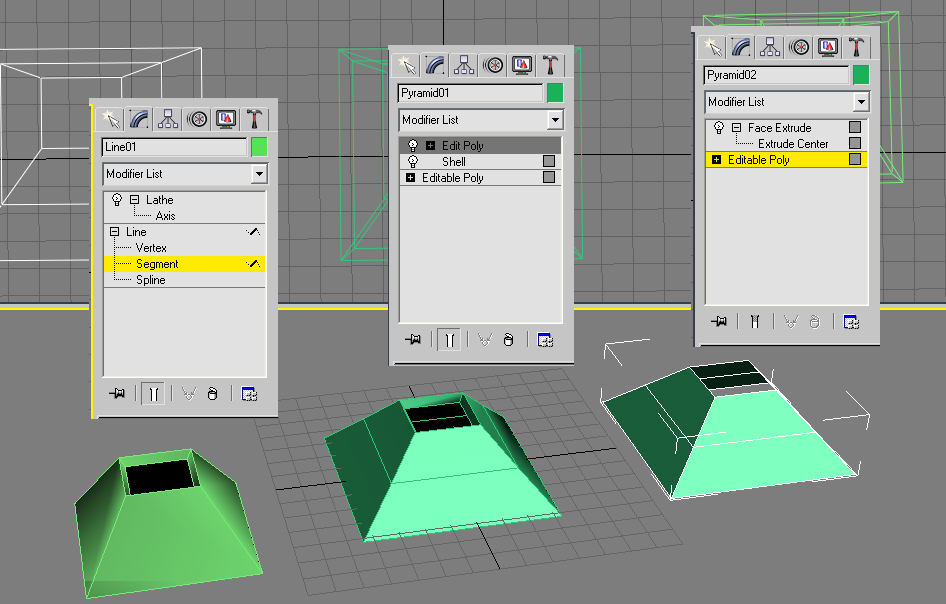Open Modifier List dropdown for Pyramid02
Viewport: 946px width, 604px height.
tap(861, 102)
